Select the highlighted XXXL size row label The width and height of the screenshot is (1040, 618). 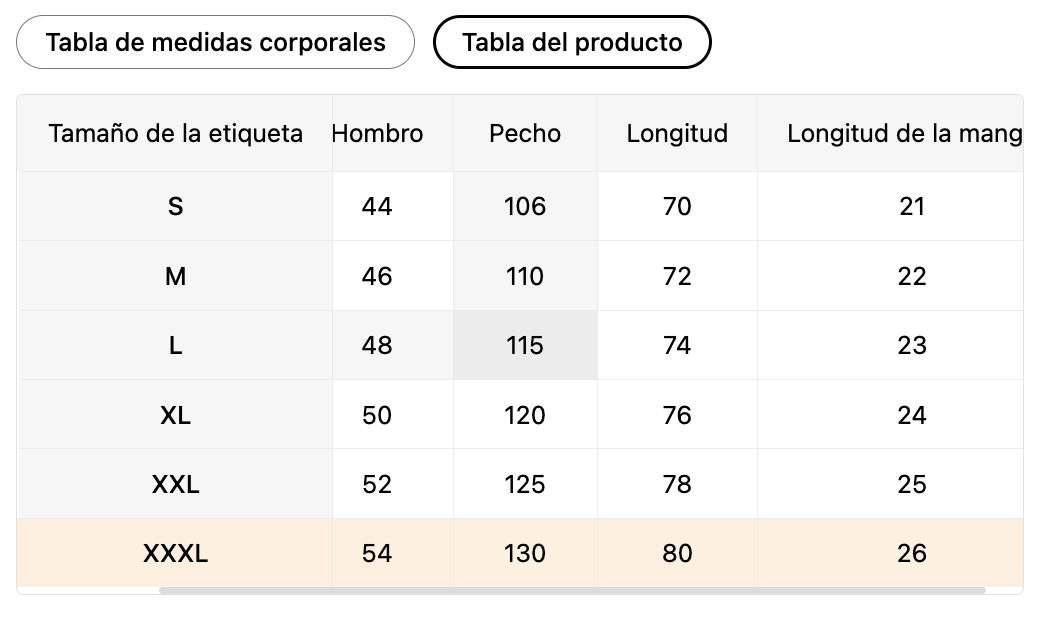[175, 553]
